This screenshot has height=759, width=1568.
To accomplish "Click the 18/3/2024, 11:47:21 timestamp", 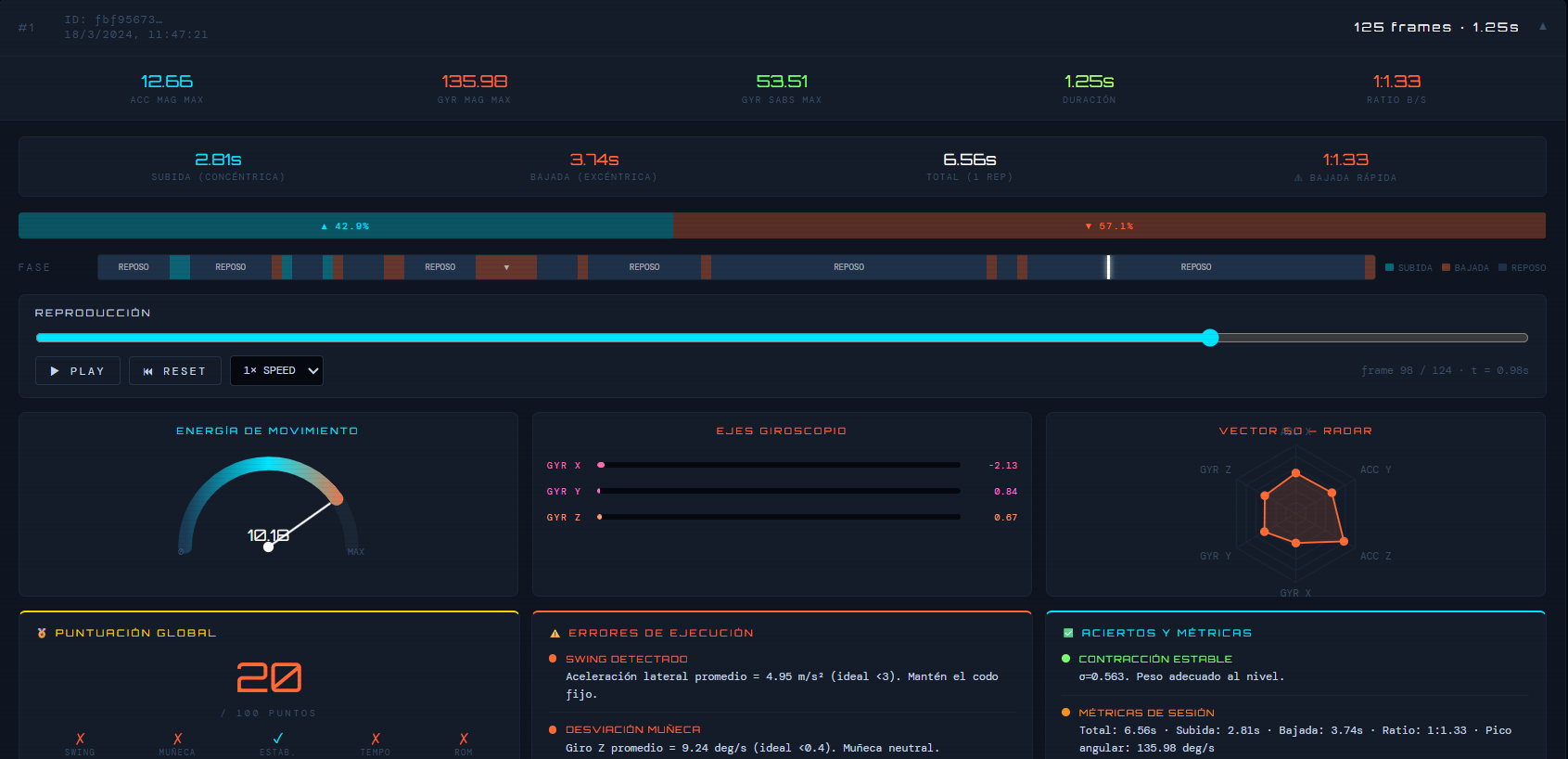I will pyautogui.click(x=136, y=34).
